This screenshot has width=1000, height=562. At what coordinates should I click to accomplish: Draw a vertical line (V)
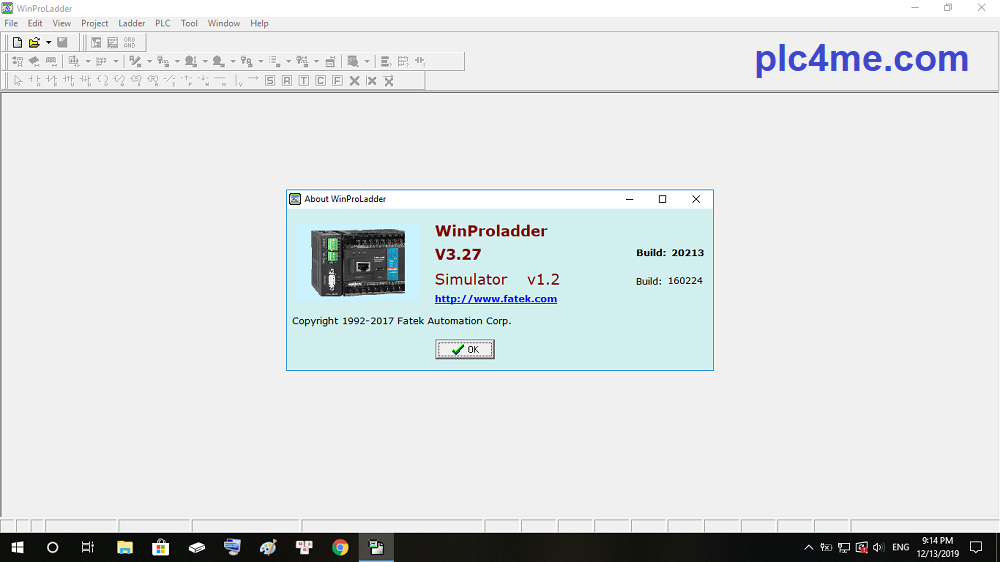click(x=239, y=80)
